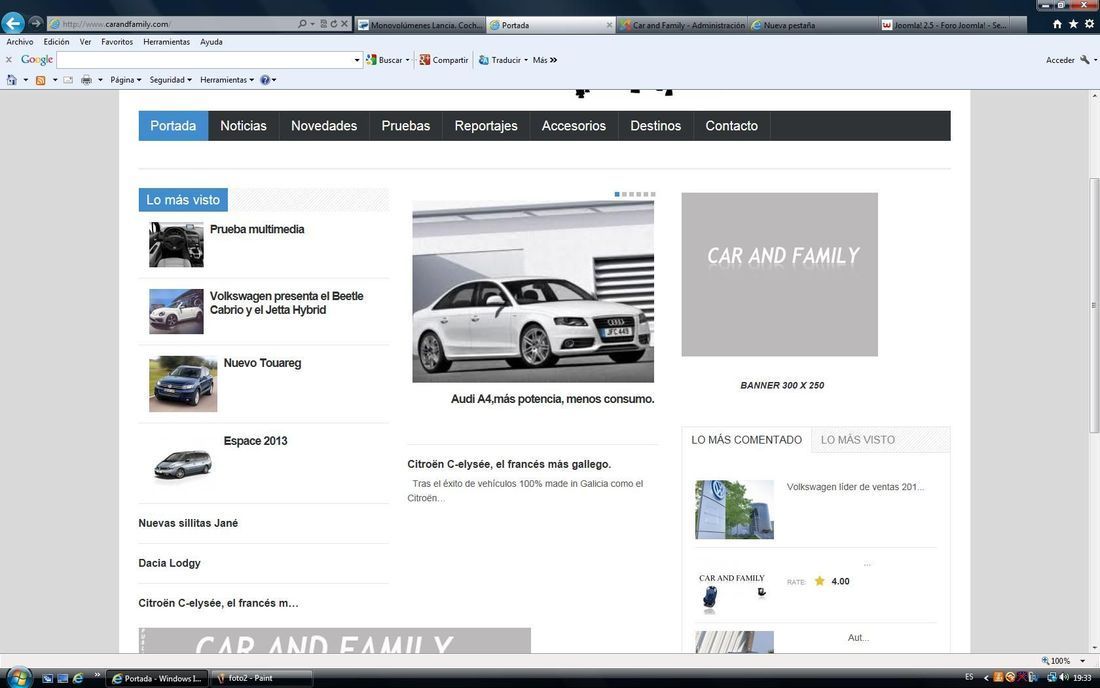
Task: Click the compatibility view icon in address bar
Action: click(323, 24)
